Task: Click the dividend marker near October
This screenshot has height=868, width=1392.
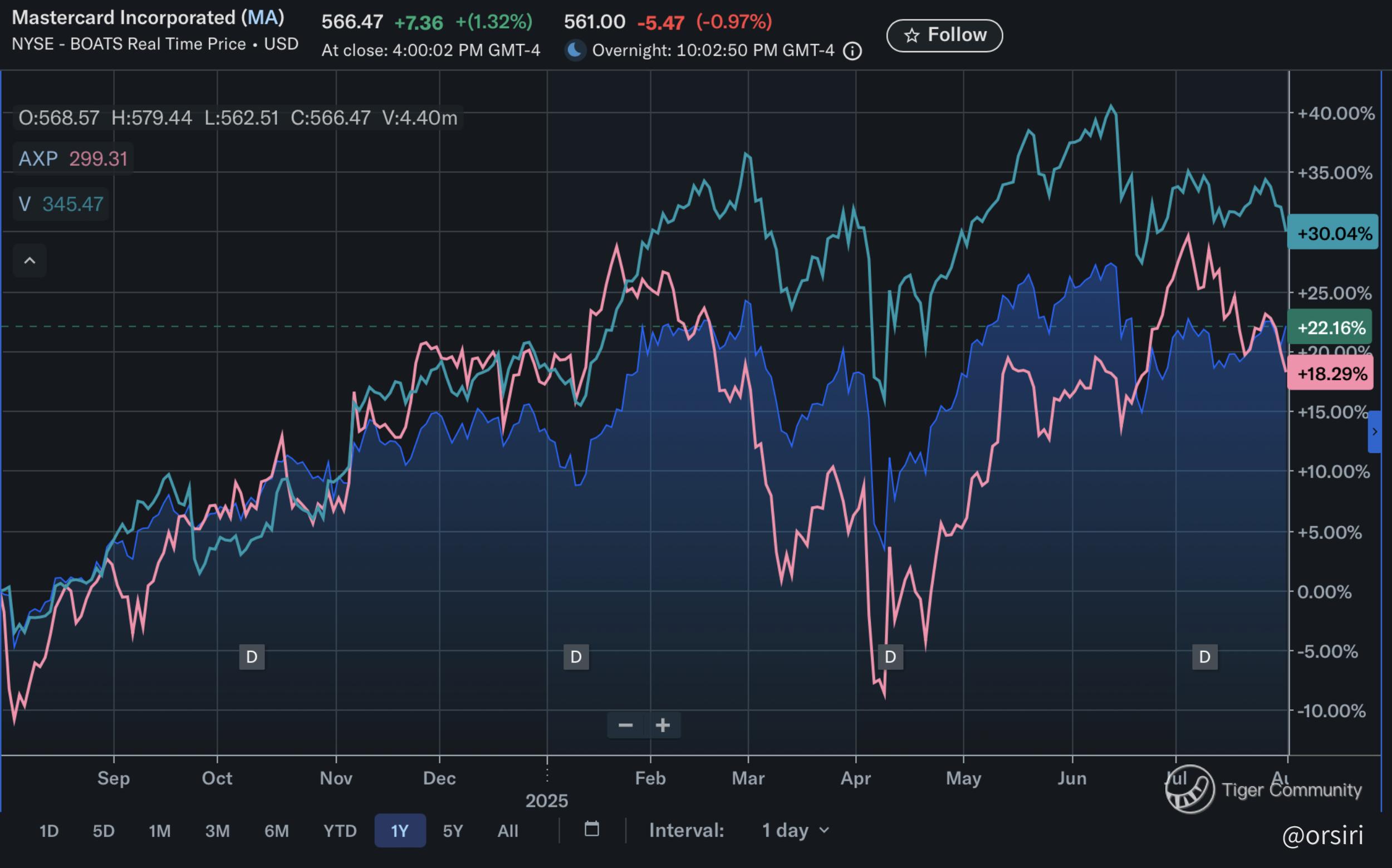Action: tap(252, 657)
